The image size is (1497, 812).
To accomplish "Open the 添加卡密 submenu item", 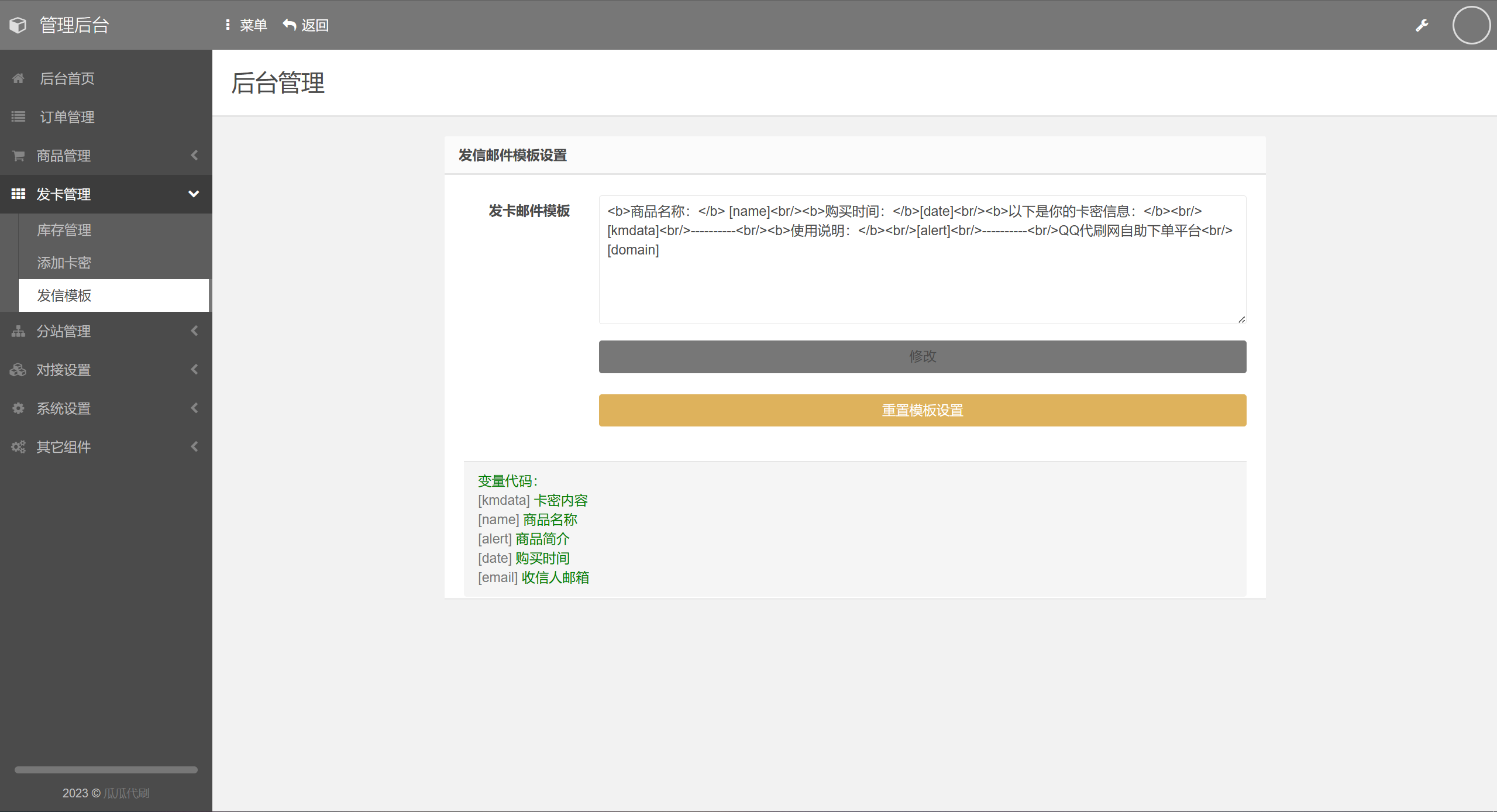I will tap(64, 263).
